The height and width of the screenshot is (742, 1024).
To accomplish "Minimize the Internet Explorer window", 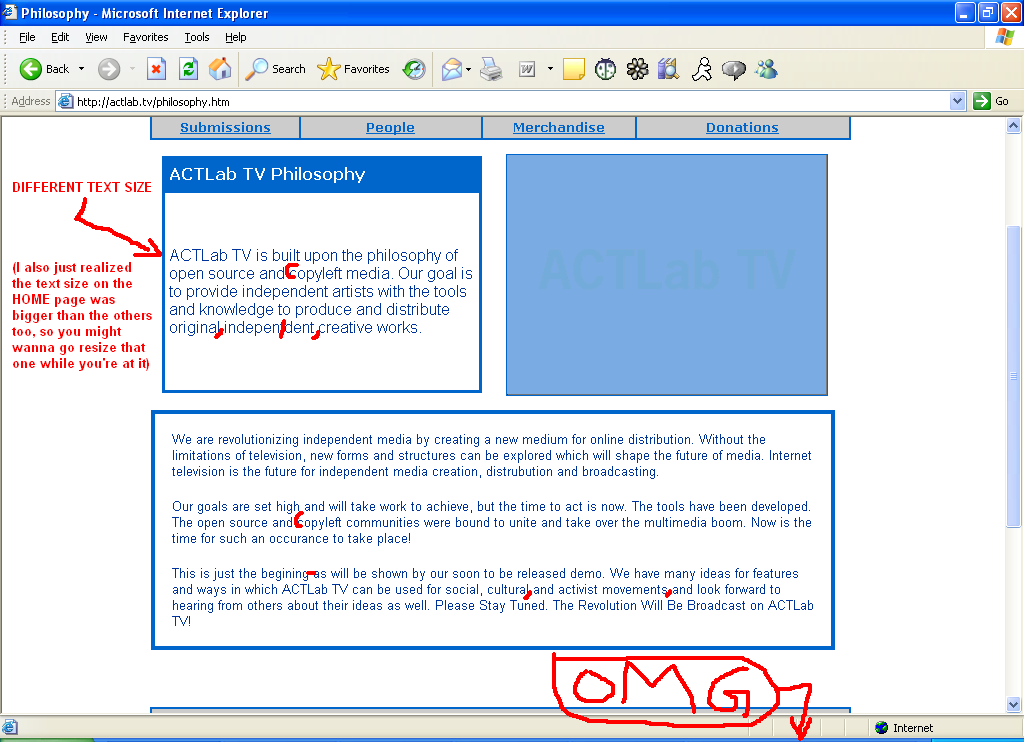I will pyautogui.click(x=965, y=12).
